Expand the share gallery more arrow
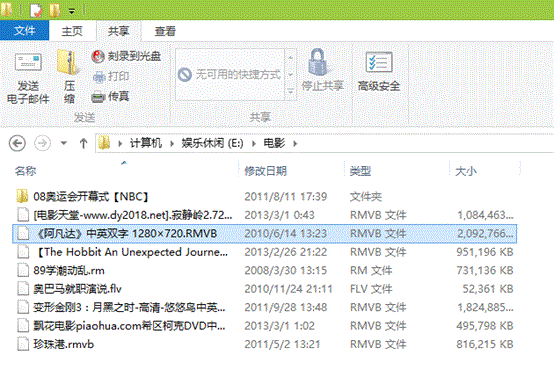 point(290,92)
